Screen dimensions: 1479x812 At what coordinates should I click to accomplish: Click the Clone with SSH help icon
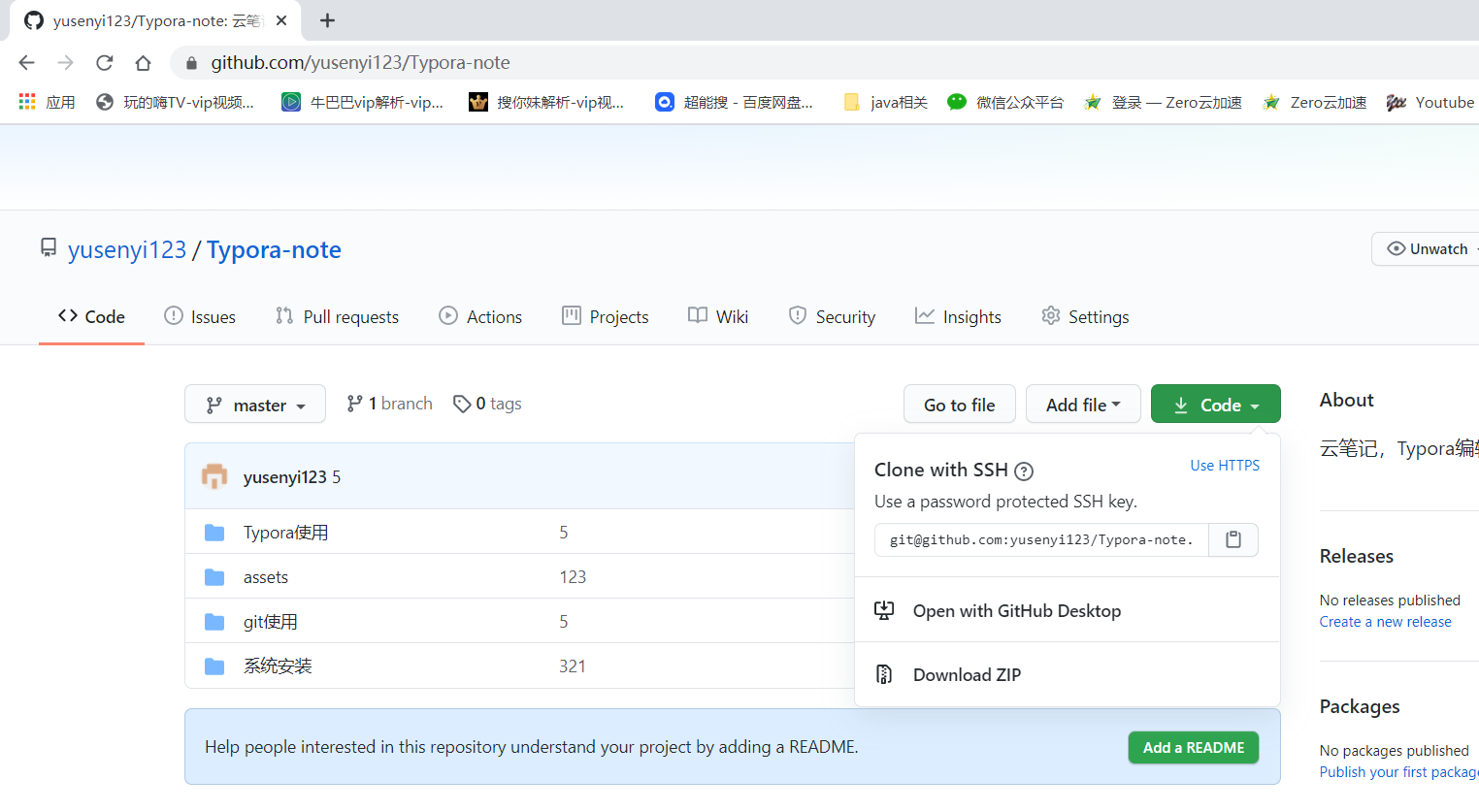pyautogui.click(x=1024, y=471)
